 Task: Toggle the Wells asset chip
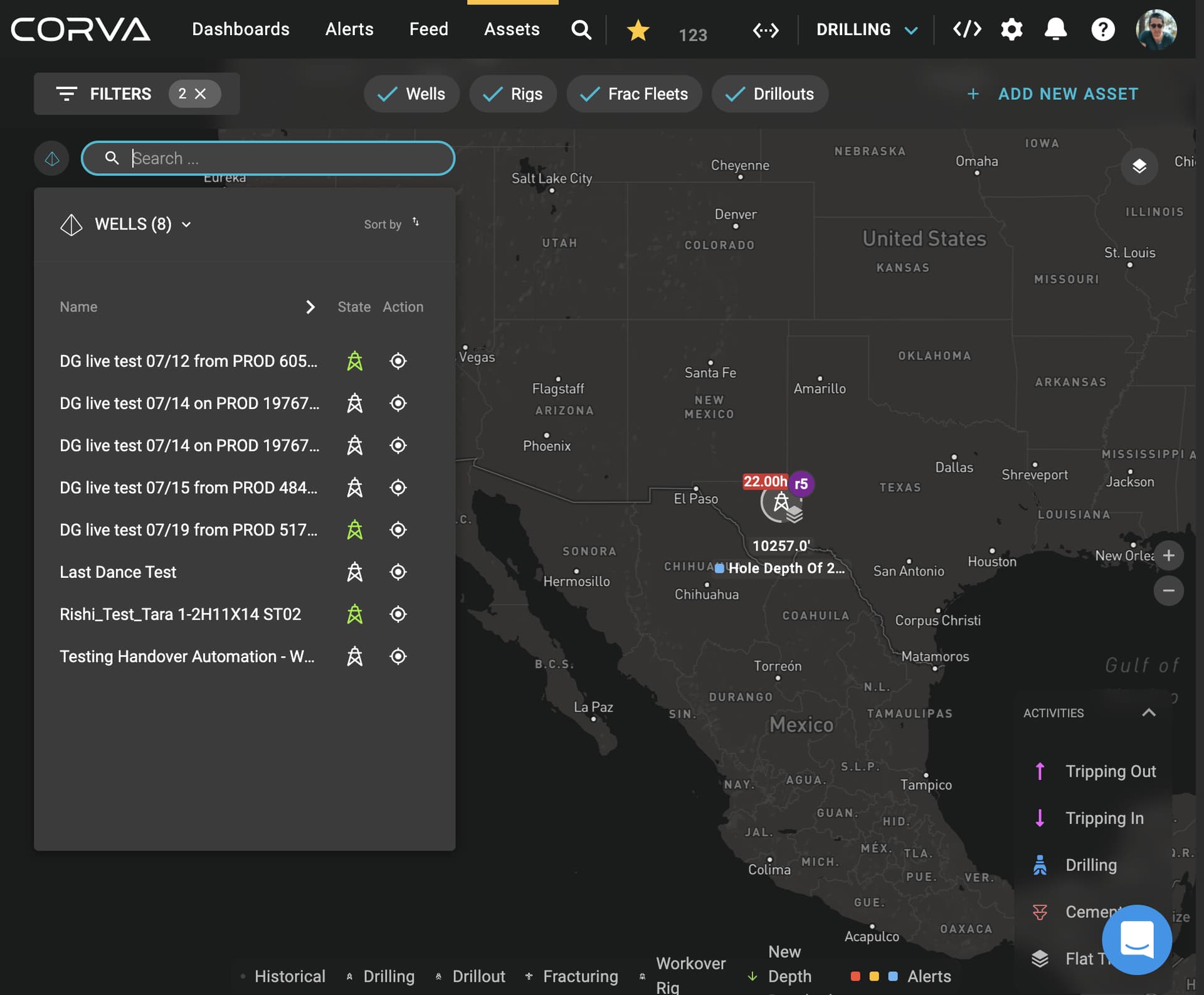click(411, 94)
